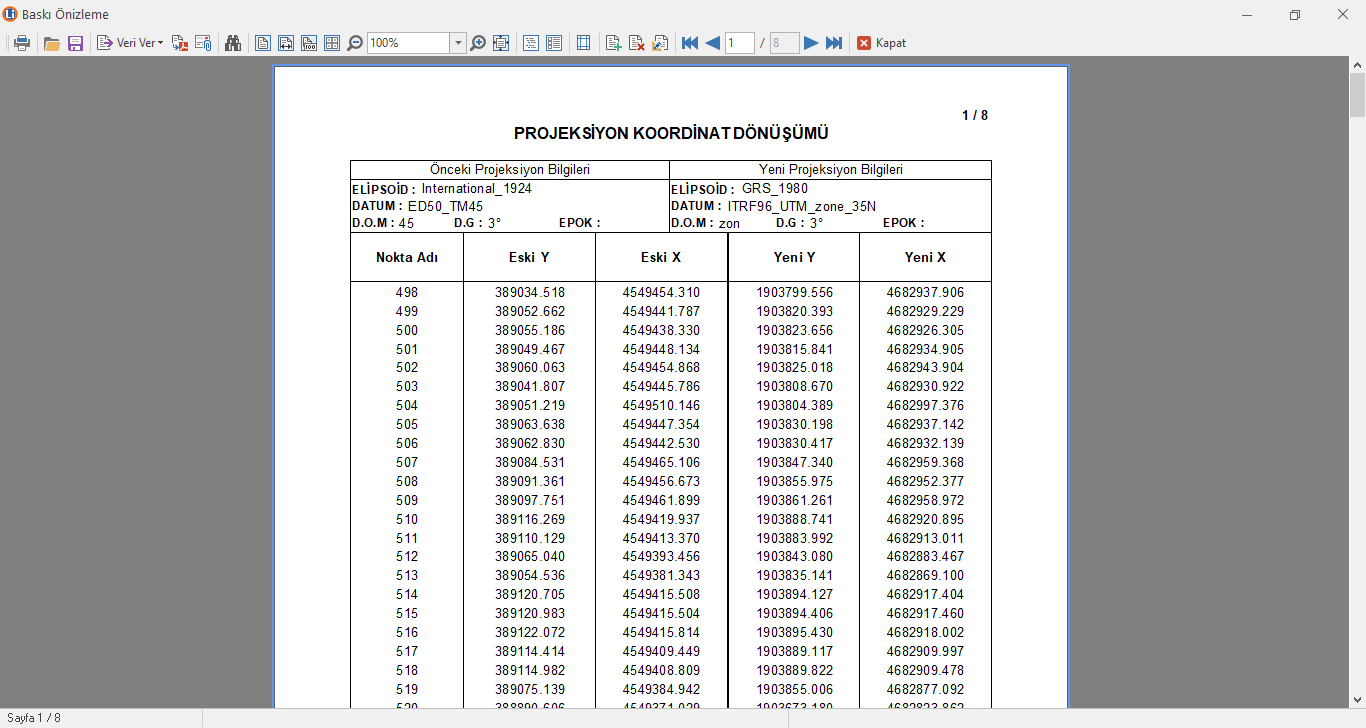Click the send by e-mail attachment icon
This screenshot has width=1366, height=728.
(x=203, y=43)
